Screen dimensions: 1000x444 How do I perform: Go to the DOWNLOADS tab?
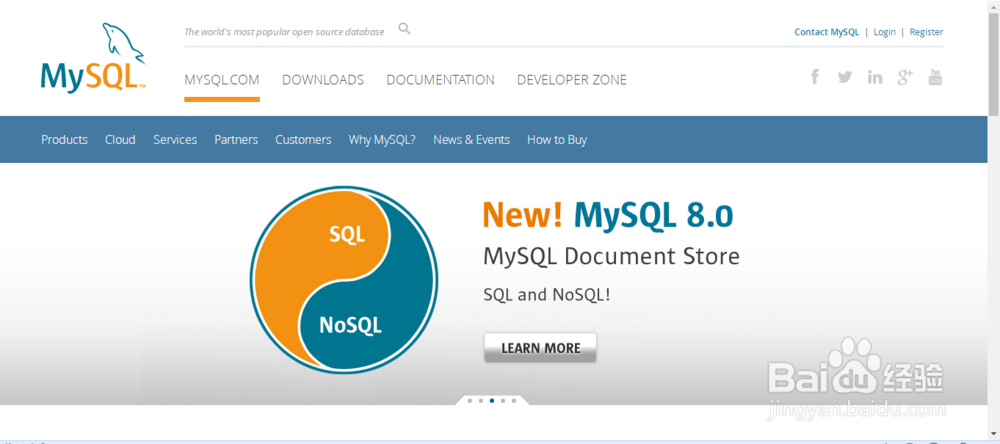tap(323, 80)
